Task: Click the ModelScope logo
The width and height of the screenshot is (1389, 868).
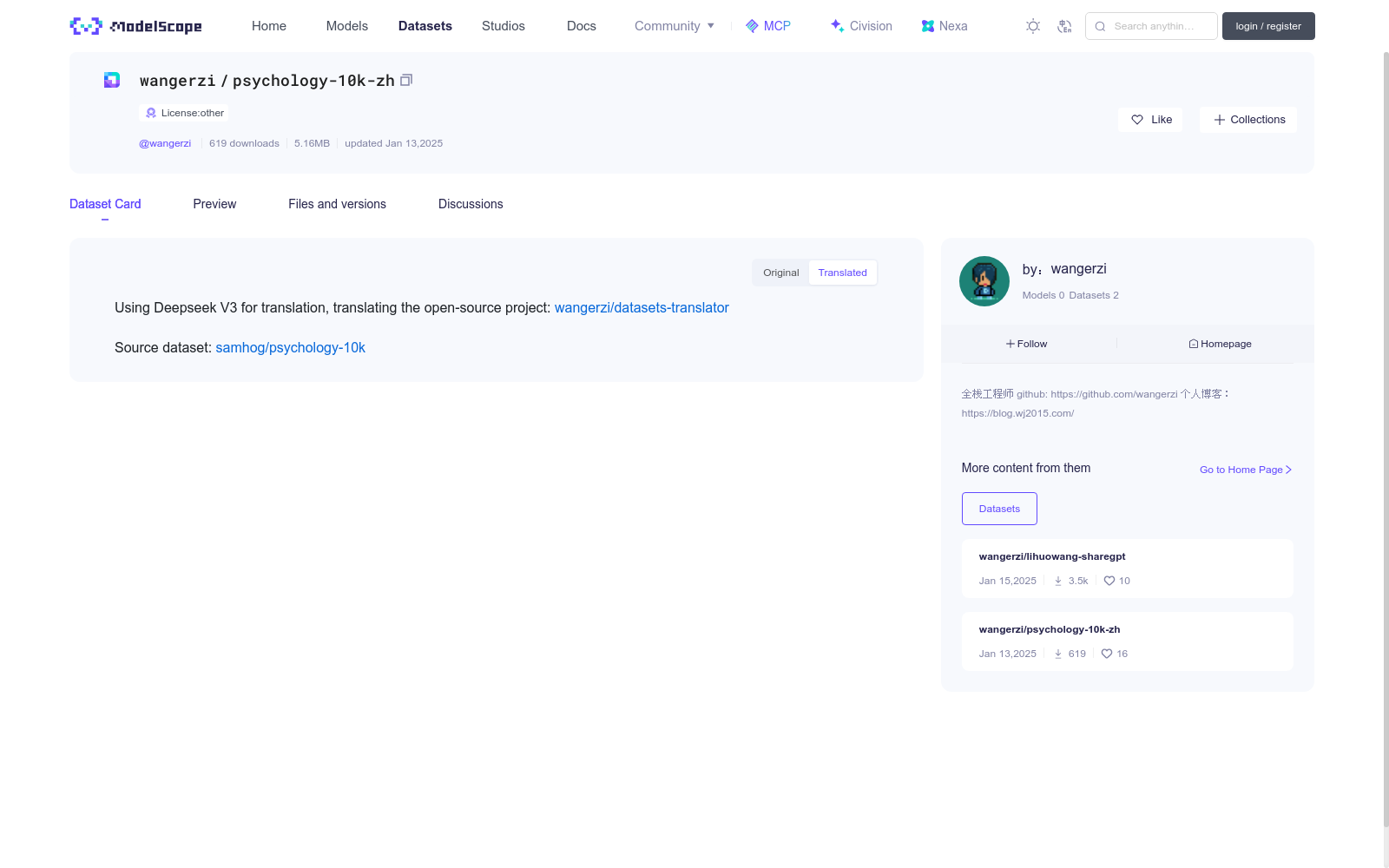Action: [136, 26]
